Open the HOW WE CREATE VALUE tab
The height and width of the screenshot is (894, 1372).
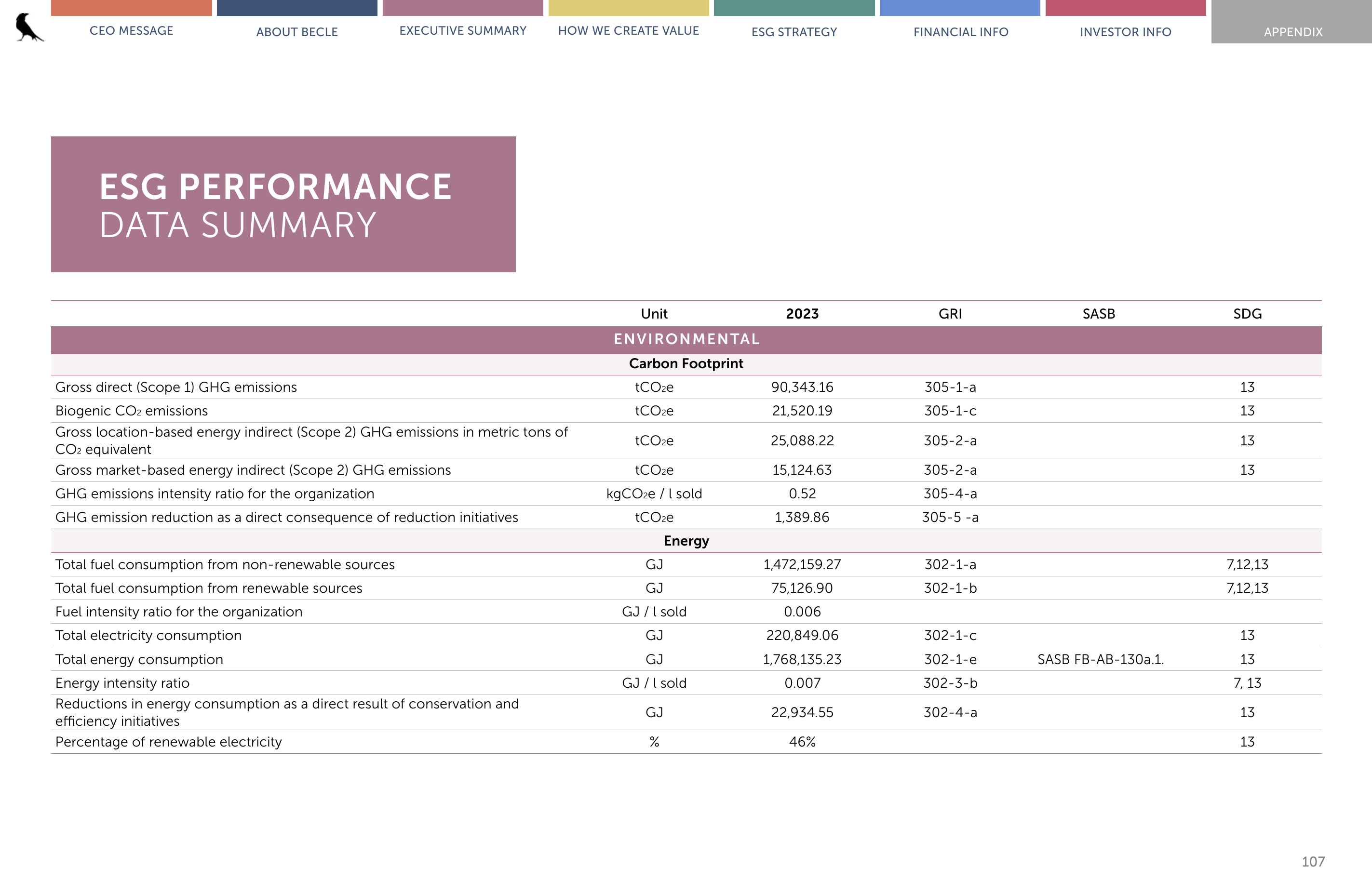click(628, 30)
